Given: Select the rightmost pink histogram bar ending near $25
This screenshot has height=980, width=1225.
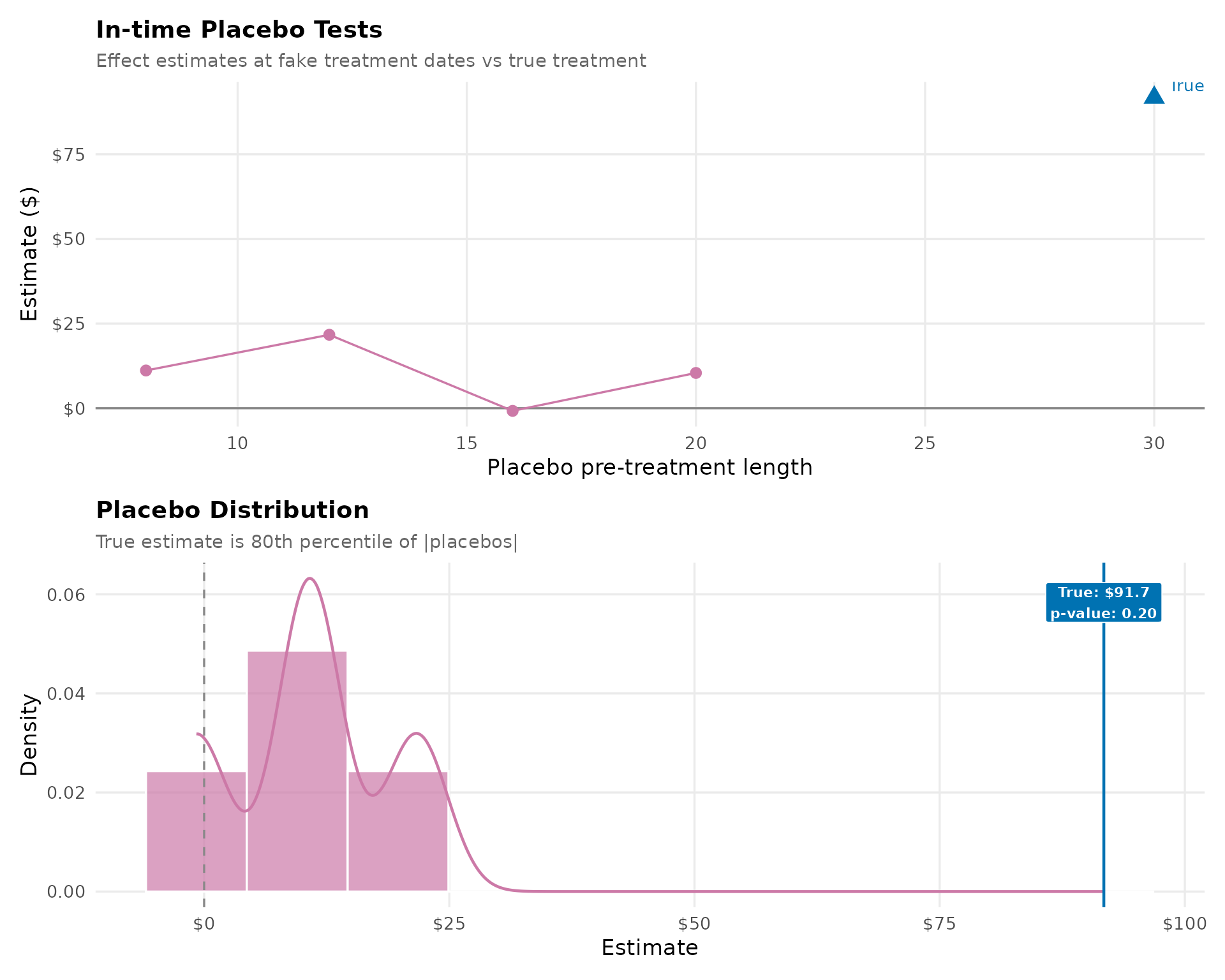Looking at the screenshot, I should point(398,831).
